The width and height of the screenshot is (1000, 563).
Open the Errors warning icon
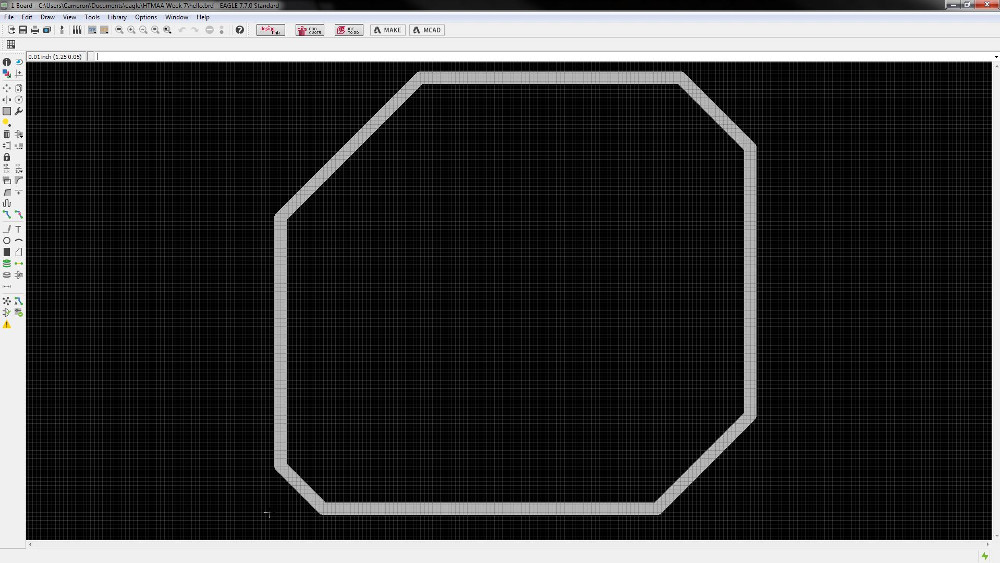[x=7, y=325]
